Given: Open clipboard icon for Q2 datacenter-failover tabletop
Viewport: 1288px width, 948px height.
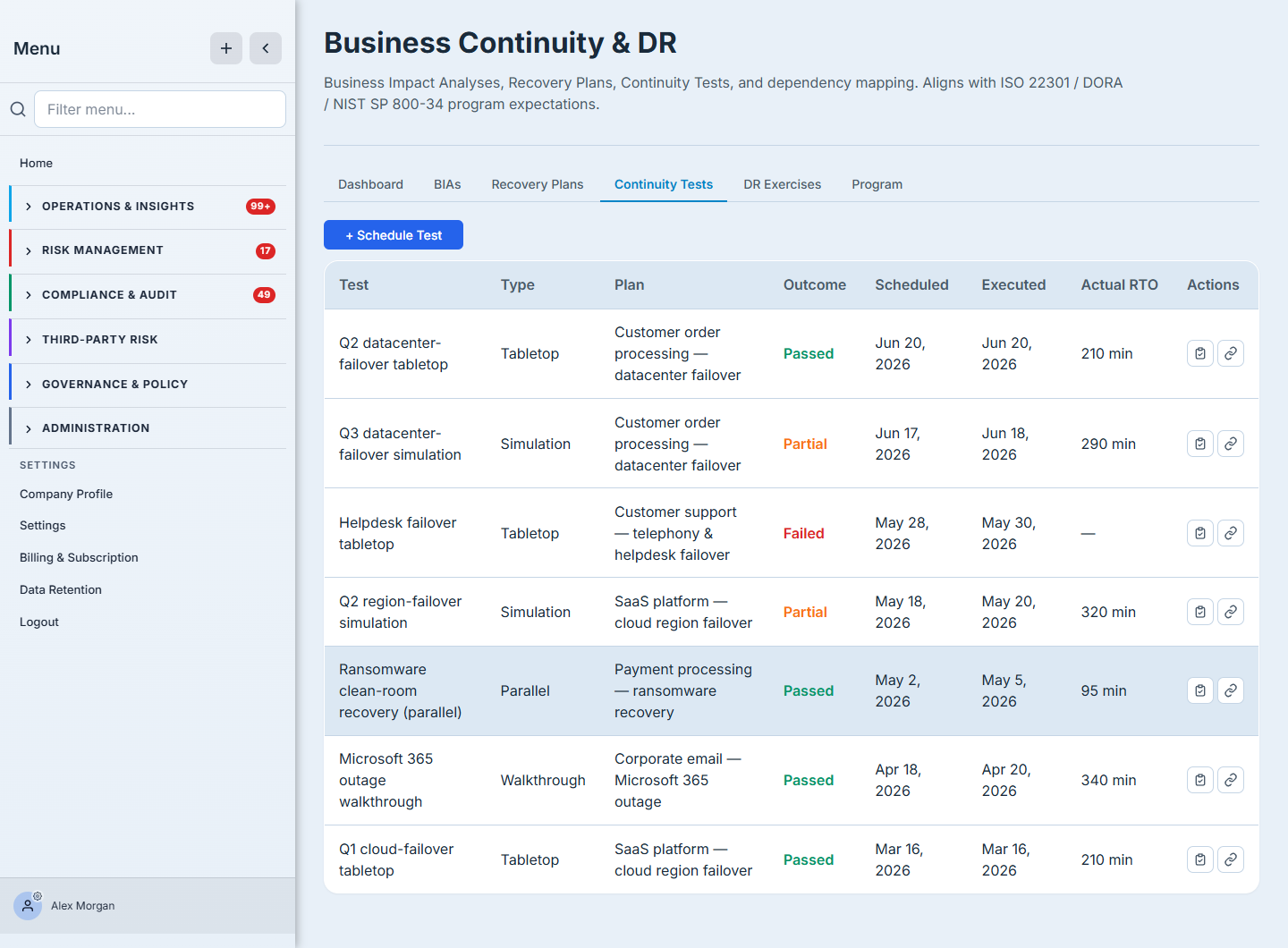Looking at the screenshot, I should click(1200, 353).
